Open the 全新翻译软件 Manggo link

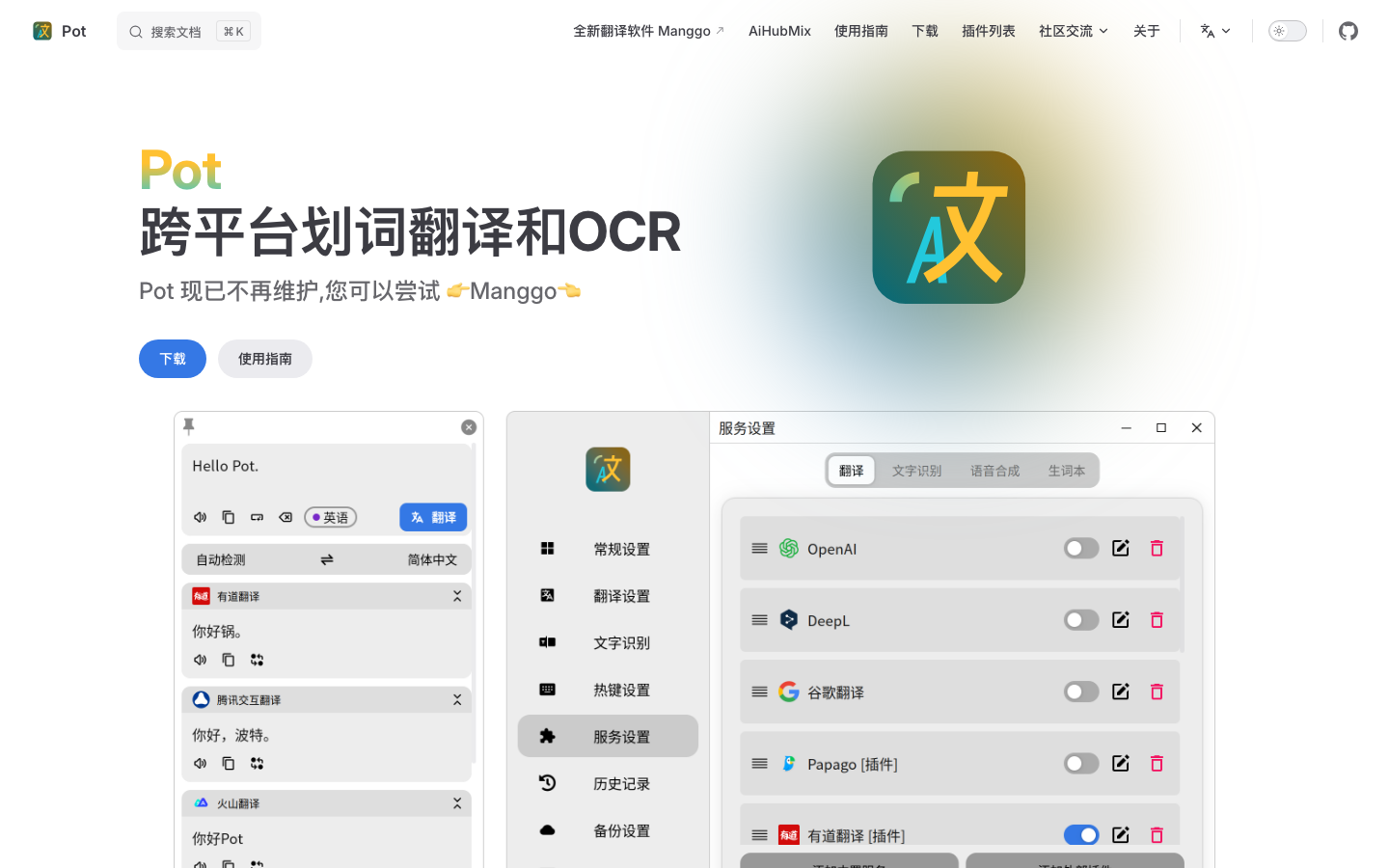tap(648, 31)
